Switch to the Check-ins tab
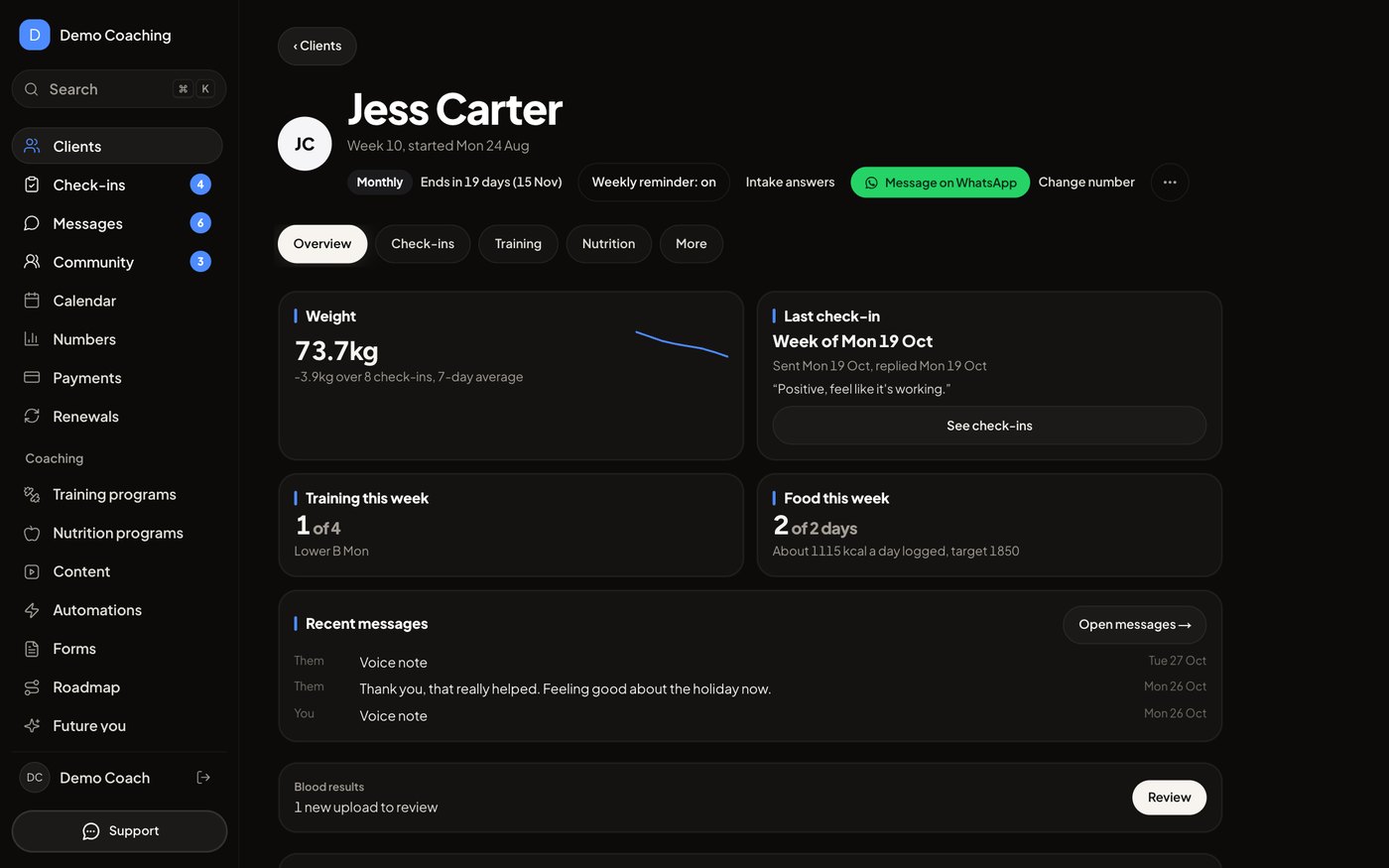This screenshot has width=1389, height=868. tap(423, 244)
